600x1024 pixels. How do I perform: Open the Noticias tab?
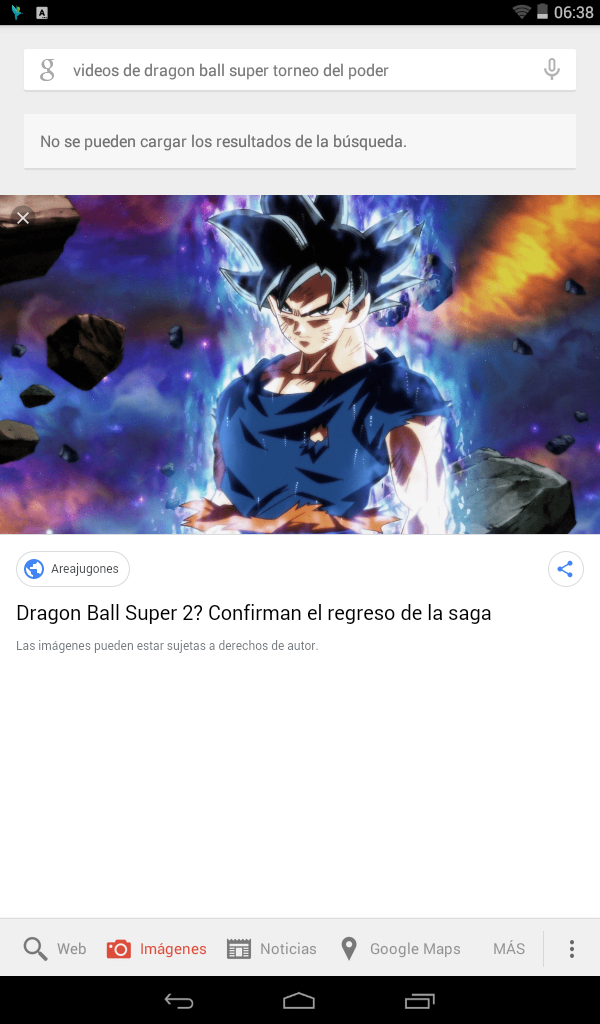coord(271,948)
